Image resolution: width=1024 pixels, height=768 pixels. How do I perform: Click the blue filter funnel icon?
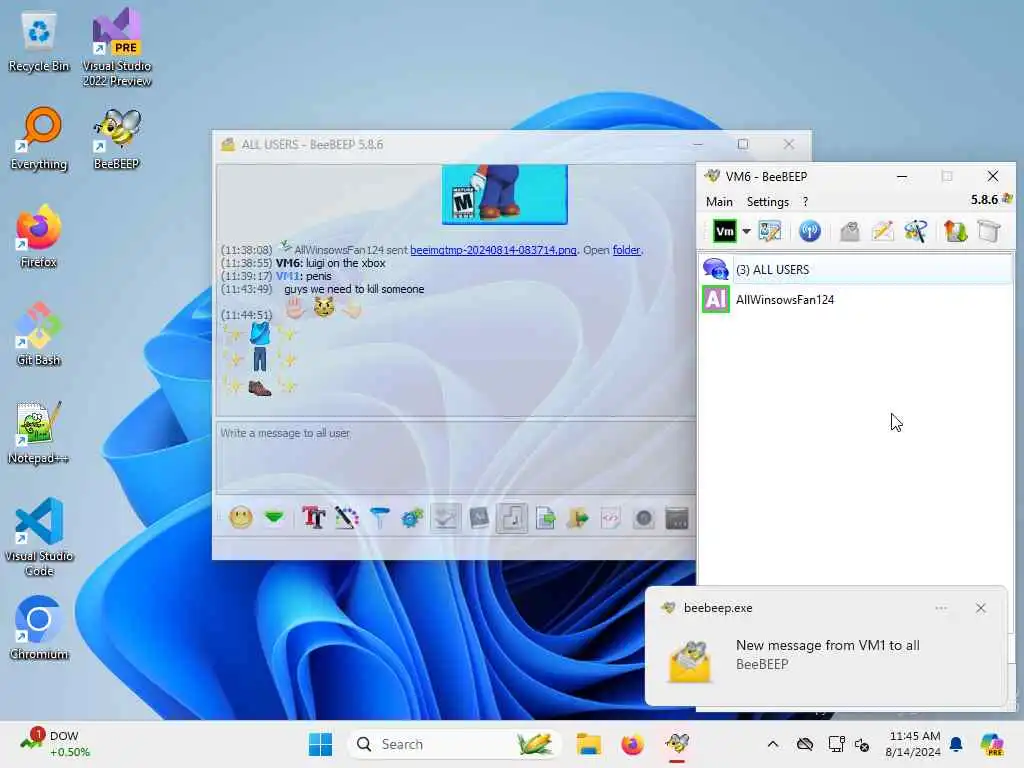point(379,519)
